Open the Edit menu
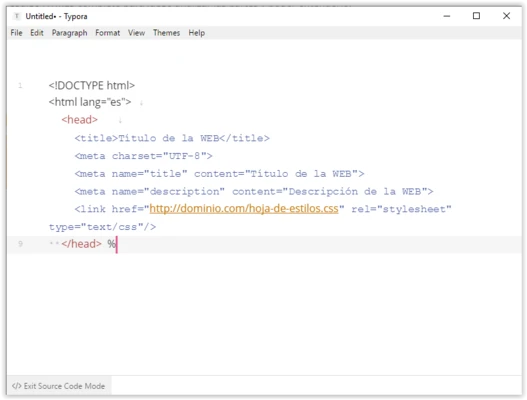527x400 pixels. click(37, 33)
